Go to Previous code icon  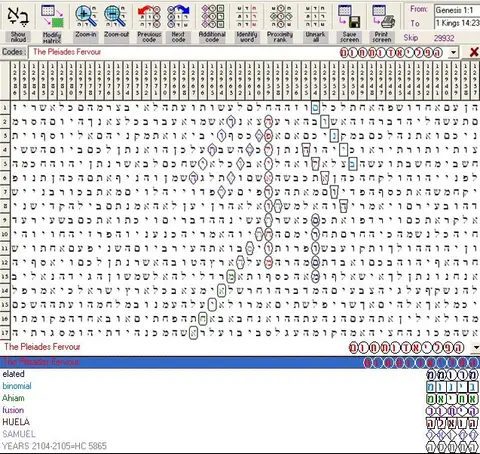(x=149, y=16)
